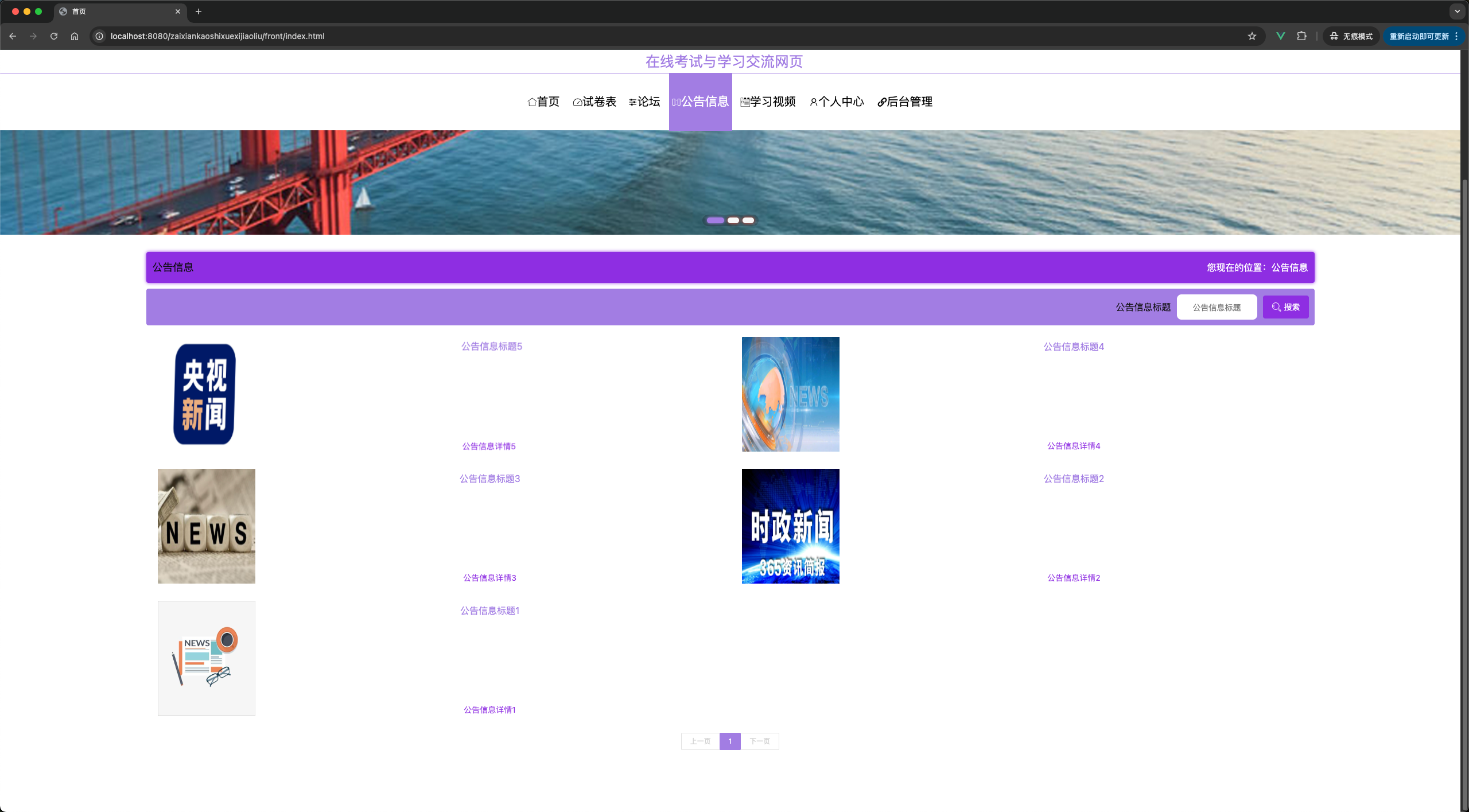This screenshot has height=812, width=1469.
Task: Open 个人中心 navigation item
Action: coord(837,102)
